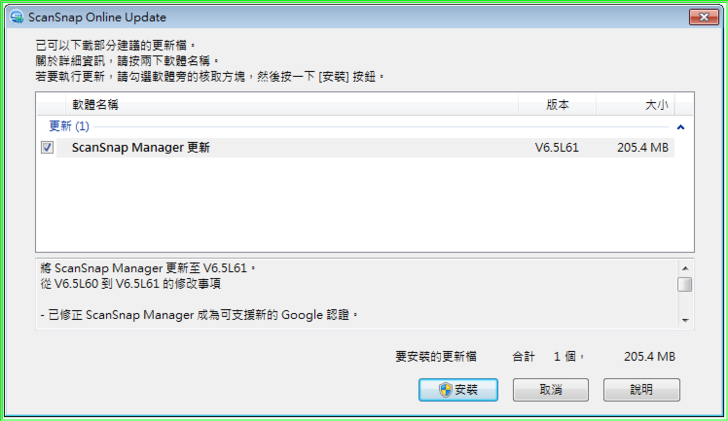Viewport: 728px width, 421px height.
Task: Sort by the 大小 column header
Action: point(635,105)
